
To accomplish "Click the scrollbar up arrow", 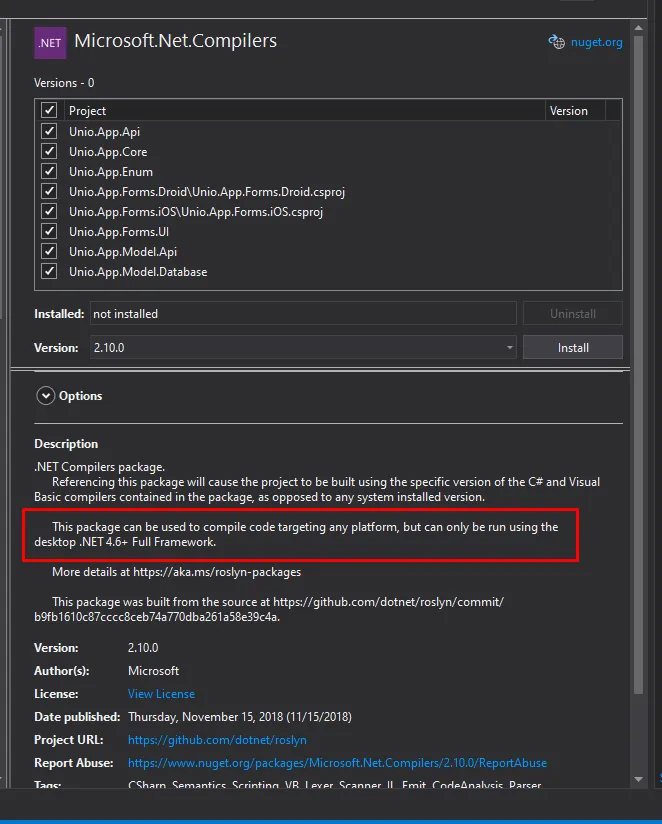I will pyautogui.click(x=638, y=28).
